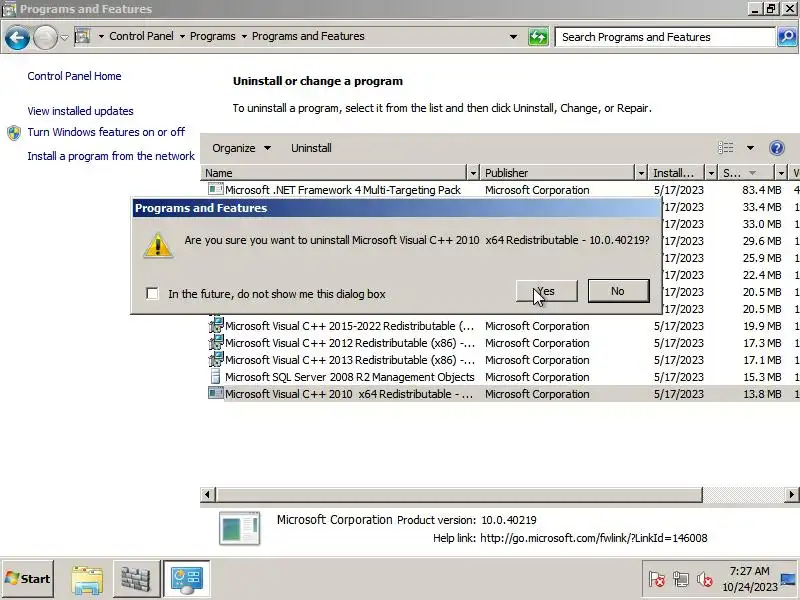800x600 pixels.
Task: Click the Visual C++ 2010 x64 Redistributable icon
Action: (216, 393)
